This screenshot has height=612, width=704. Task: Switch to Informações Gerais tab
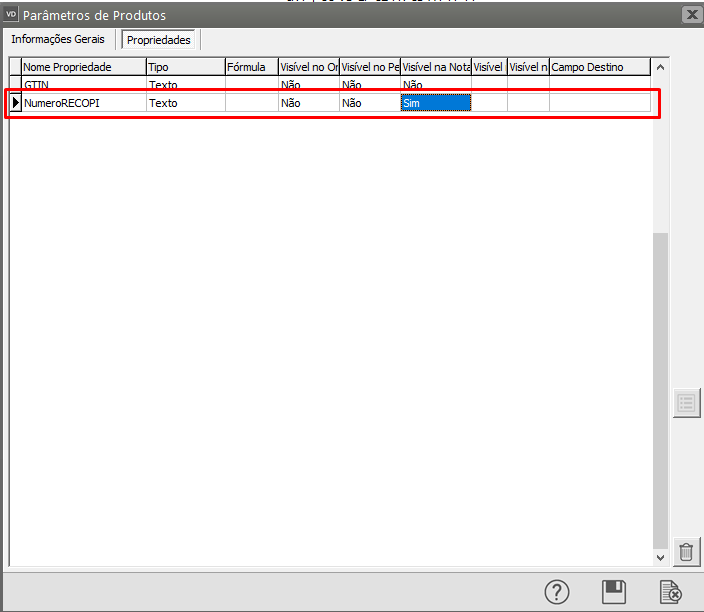57,40
